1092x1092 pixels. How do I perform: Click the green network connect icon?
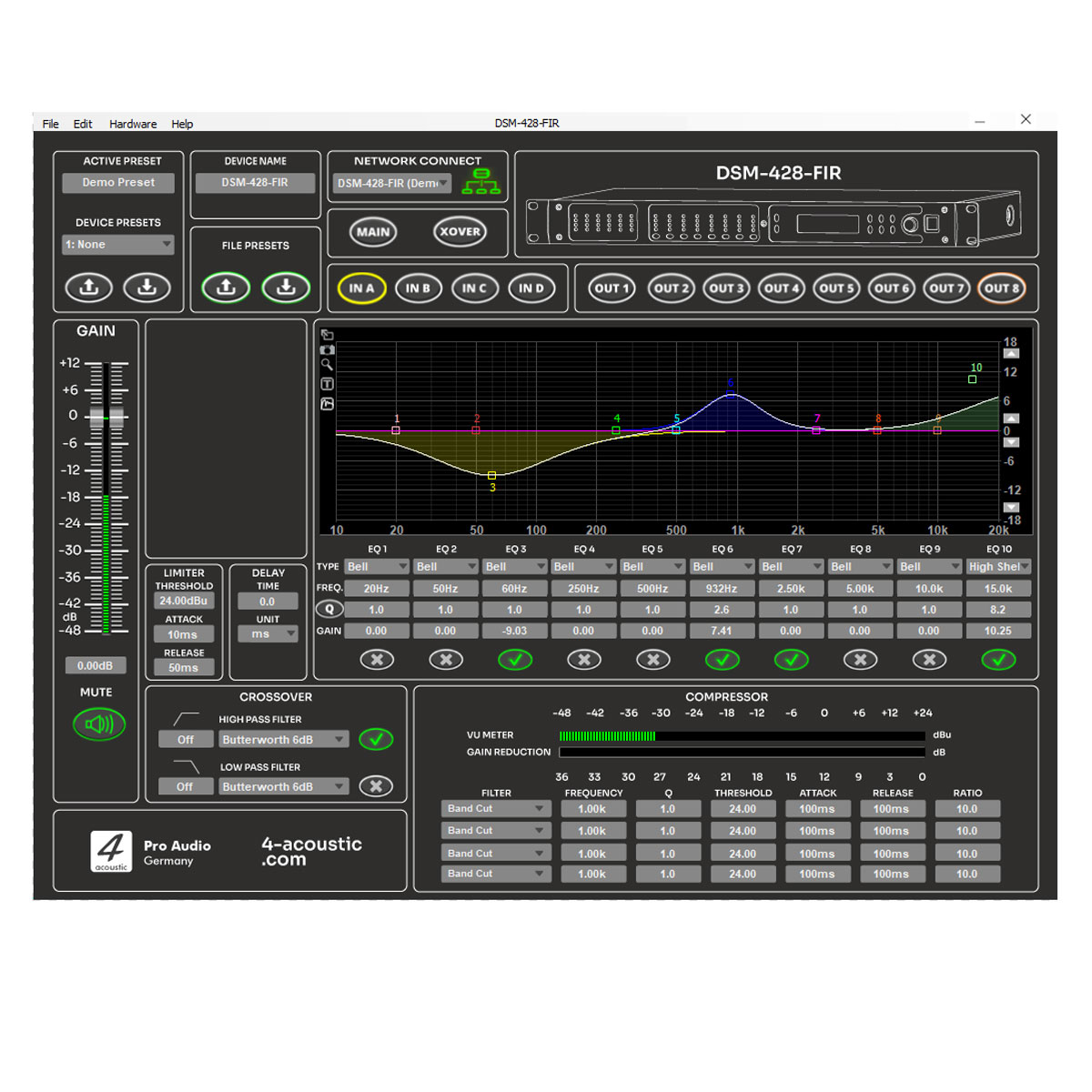tap(481, 182)
